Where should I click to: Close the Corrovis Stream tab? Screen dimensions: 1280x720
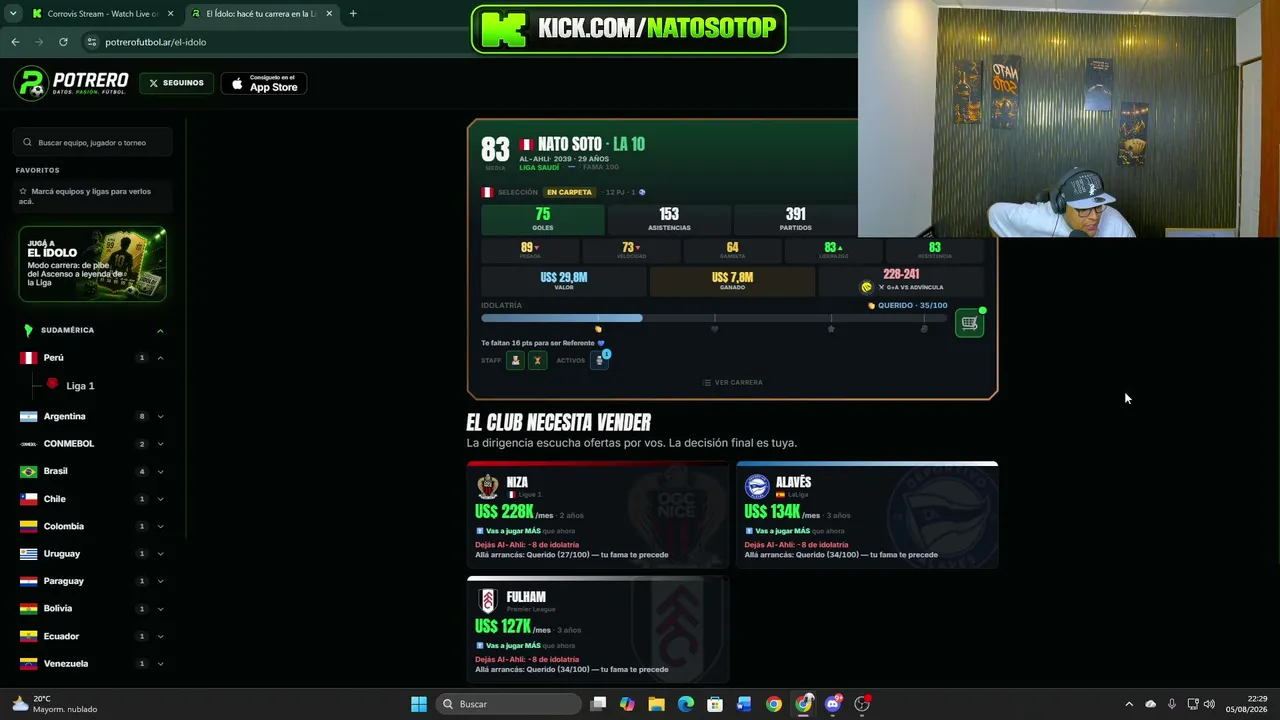(x=171, y=14)
